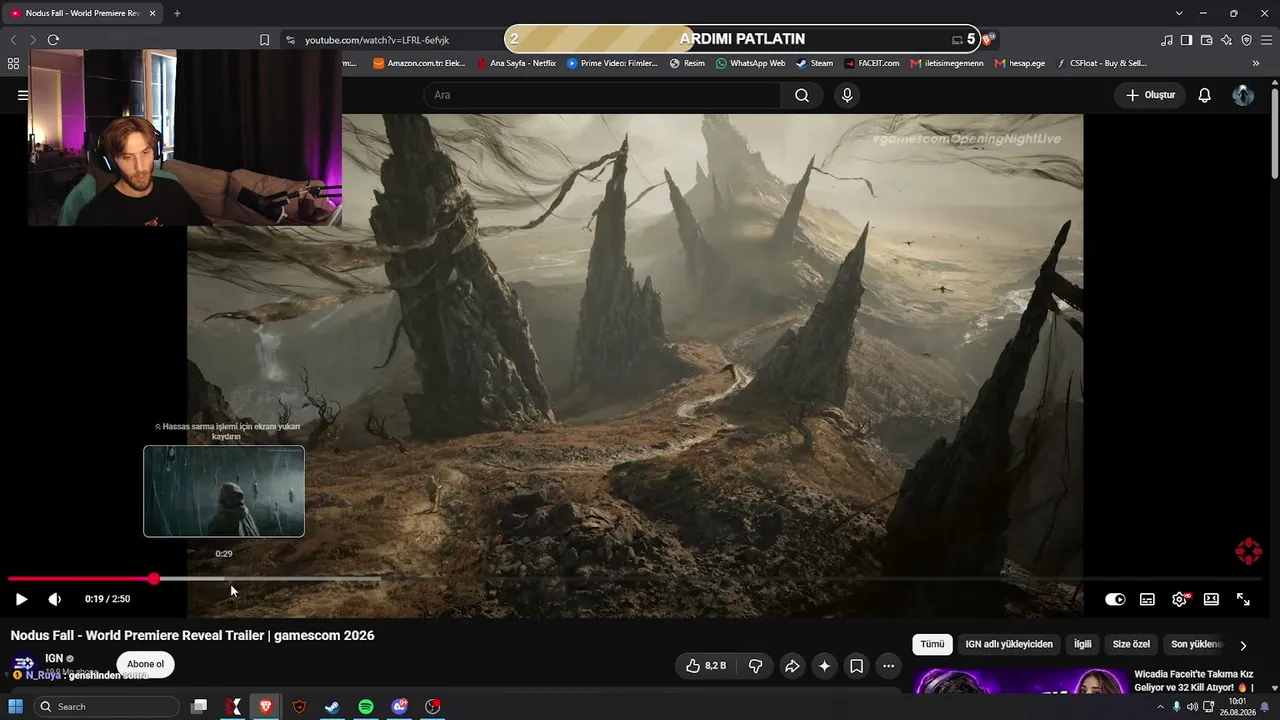1280x720 pixels.
Task: Open the taskbar clock and calendar
Action: 1238,707
